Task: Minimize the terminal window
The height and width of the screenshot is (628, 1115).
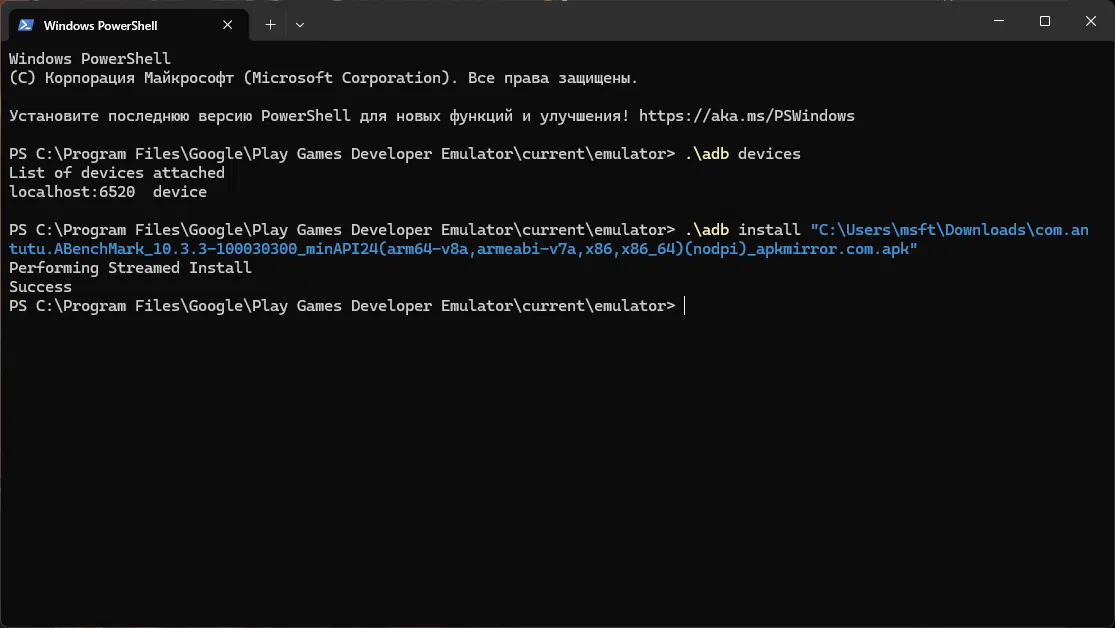Action: pos(998,21)
